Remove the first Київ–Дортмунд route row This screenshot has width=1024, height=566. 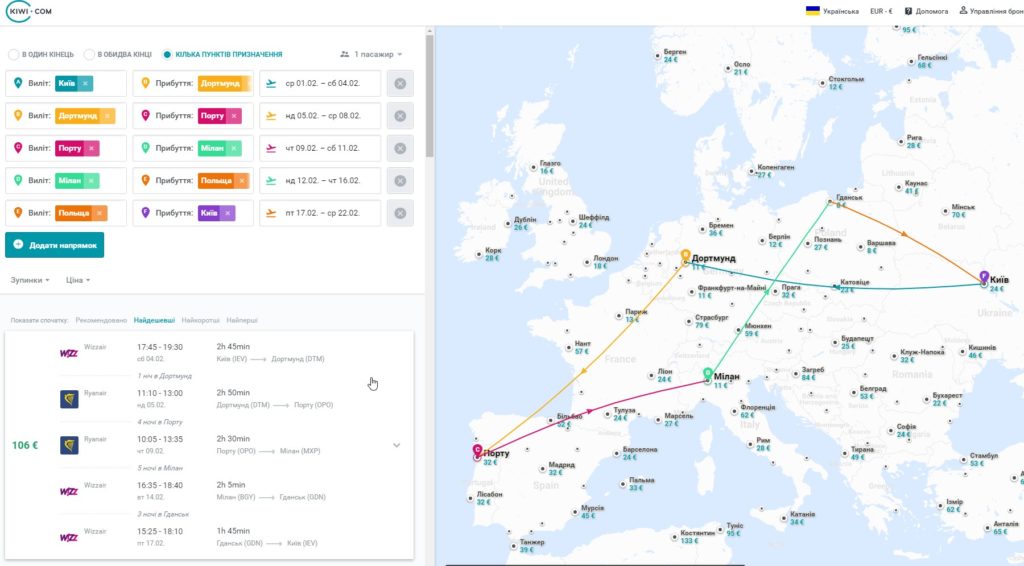coord(400,84)
